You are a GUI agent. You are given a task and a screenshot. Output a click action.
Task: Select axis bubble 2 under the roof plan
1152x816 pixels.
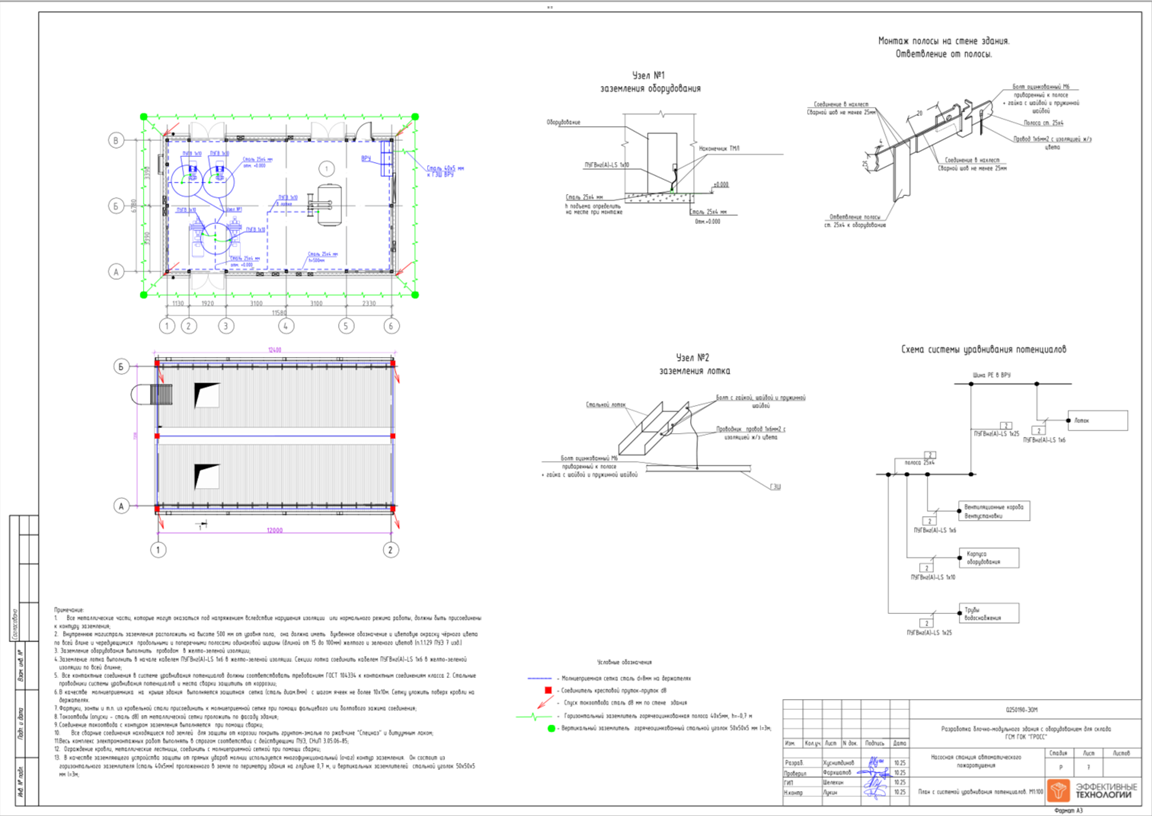[391, 549]
